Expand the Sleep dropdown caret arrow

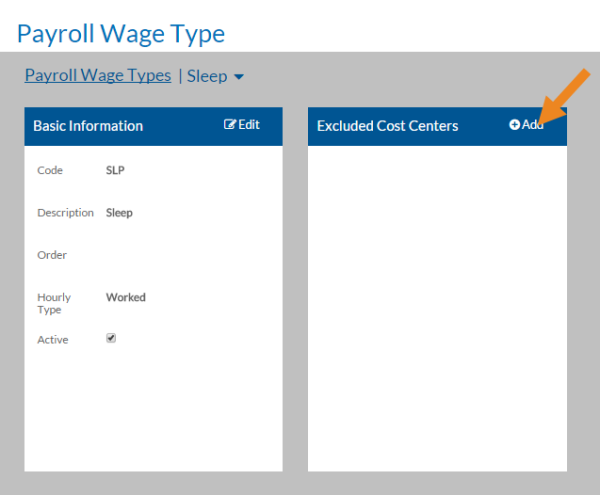coord(239,77)
